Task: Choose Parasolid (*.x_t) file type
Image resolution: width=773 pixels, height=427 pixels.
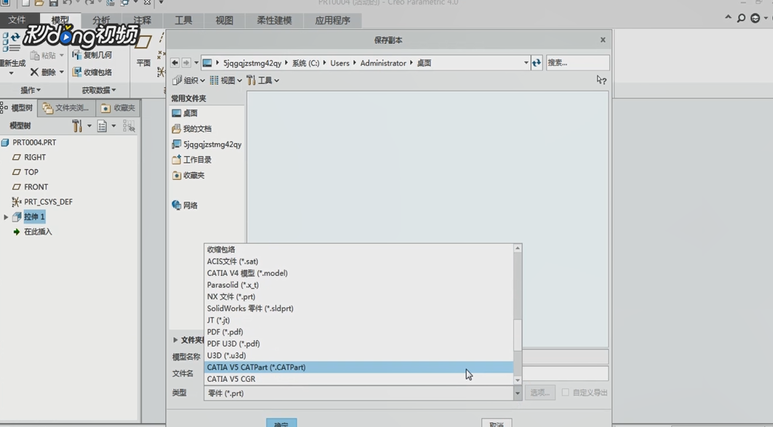Action: pos(358,285)
